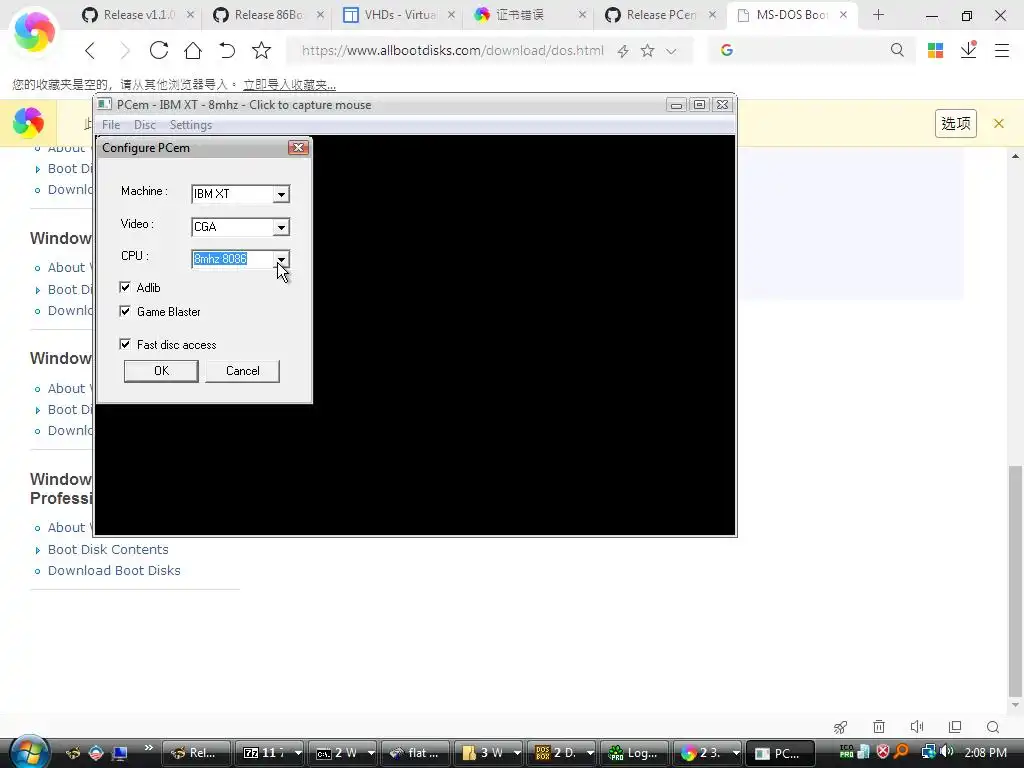This screenshot has height=768, width=1024.
Task: Click the star inside address bar
Action: point(647,50)
